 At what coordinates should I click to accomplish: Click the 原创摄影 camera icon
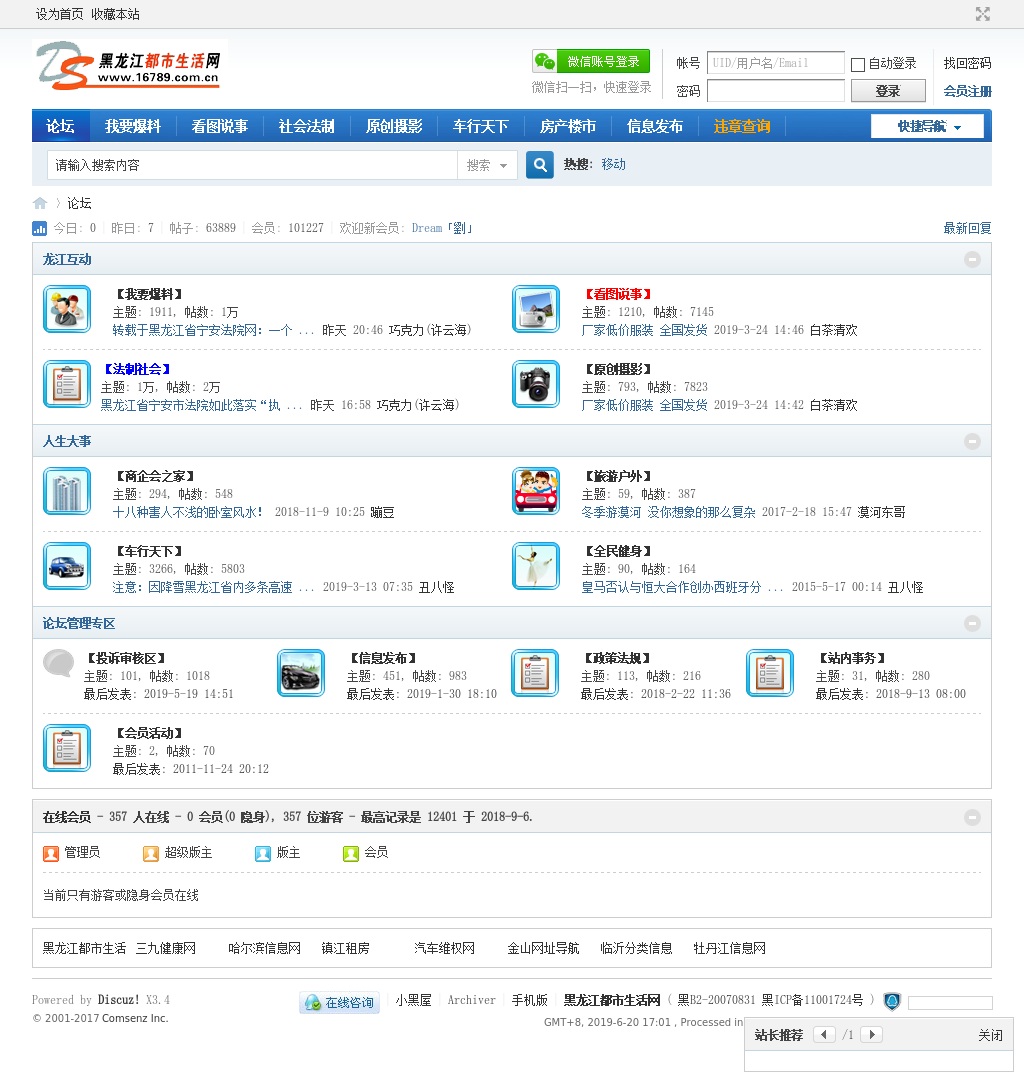coord(536,384)
